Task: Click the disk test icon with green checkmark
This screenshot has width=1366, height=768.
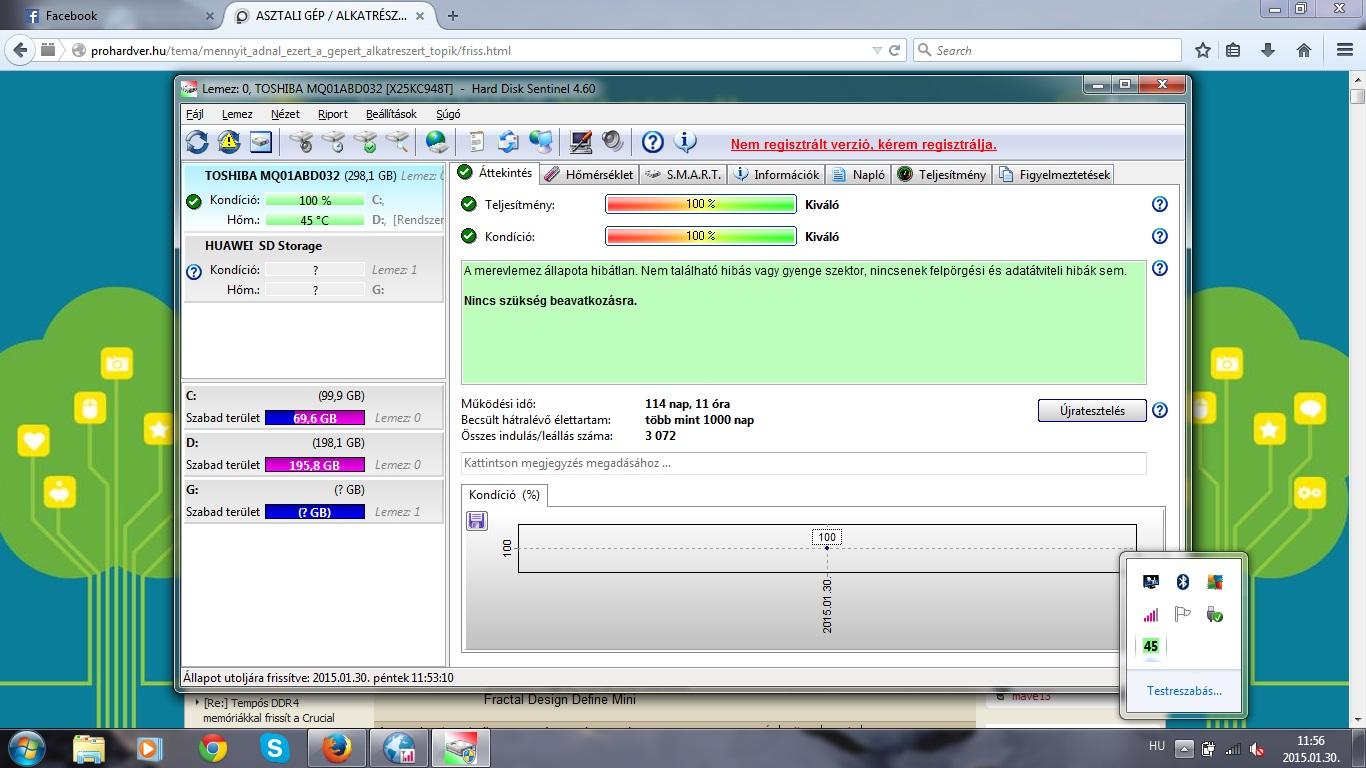Action: 365,142
